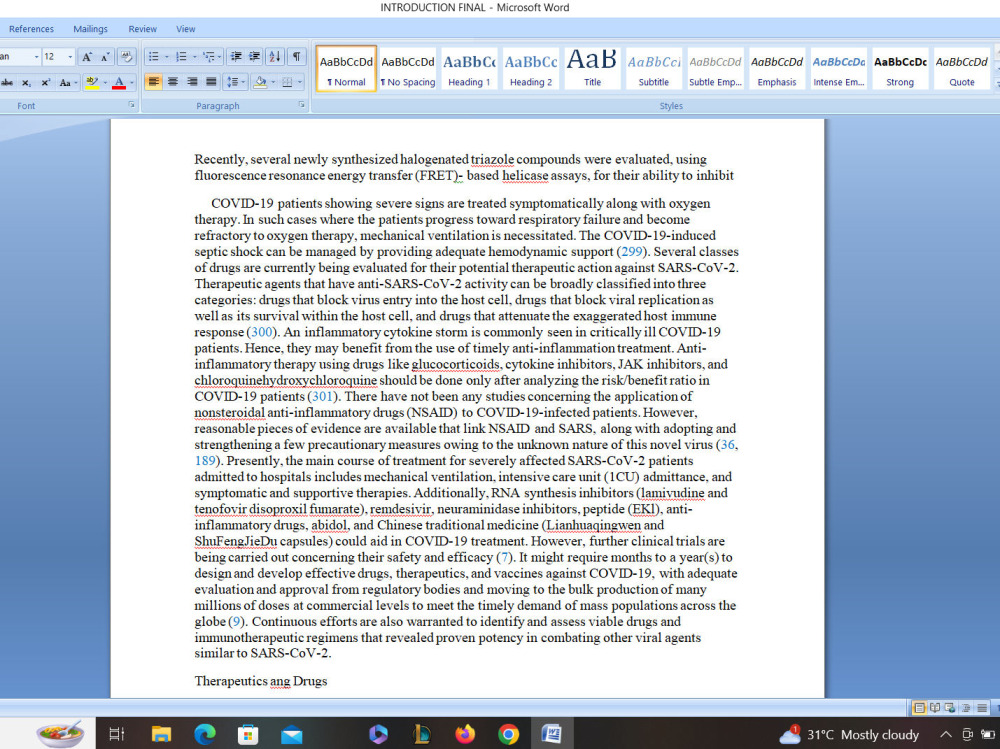Align text to the left
Screen dimensions: 1000x749
pyautogui.click(x=153, y=82)
